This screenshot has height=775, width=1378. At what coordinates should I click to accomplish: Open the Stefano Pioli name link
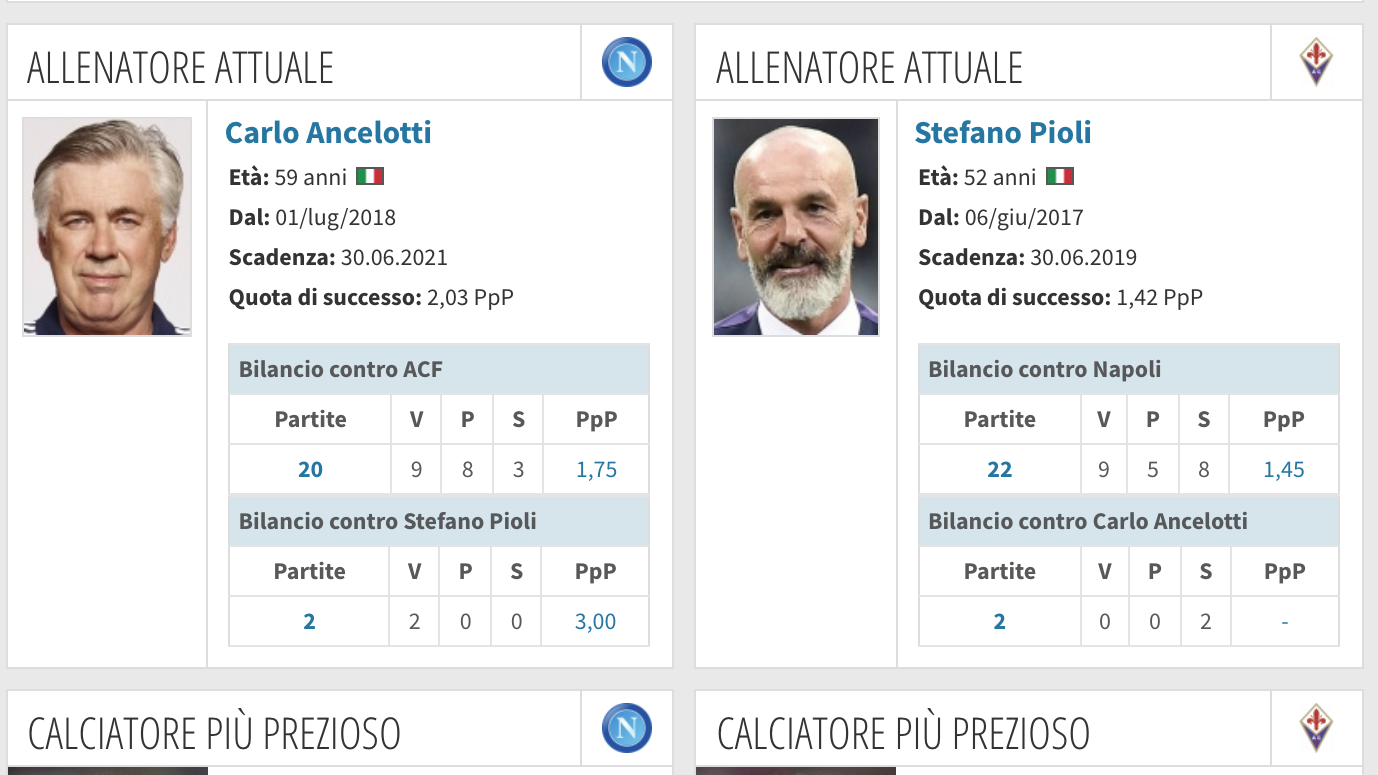coord(1003,132)
